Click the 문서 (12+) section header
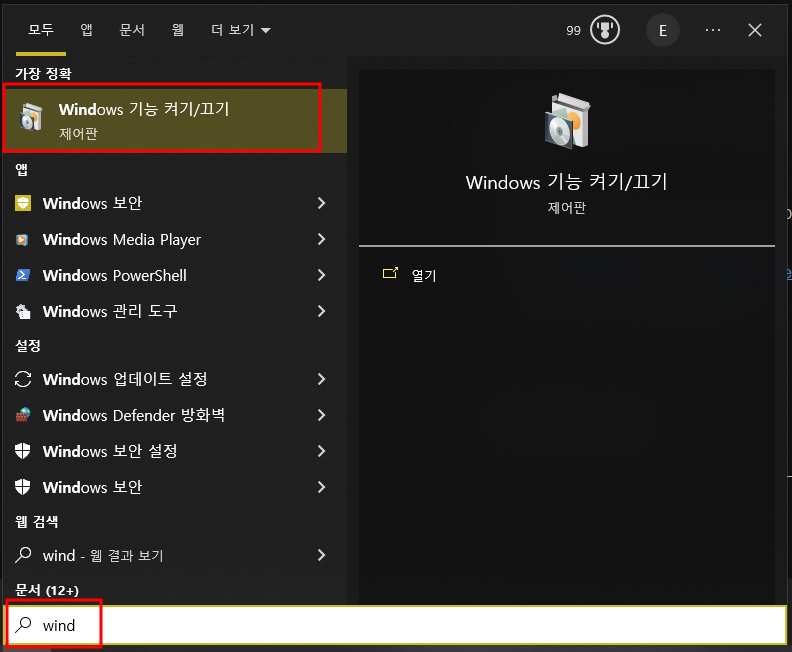The width and height of the screenshot is (792, 652). [47, 589]
